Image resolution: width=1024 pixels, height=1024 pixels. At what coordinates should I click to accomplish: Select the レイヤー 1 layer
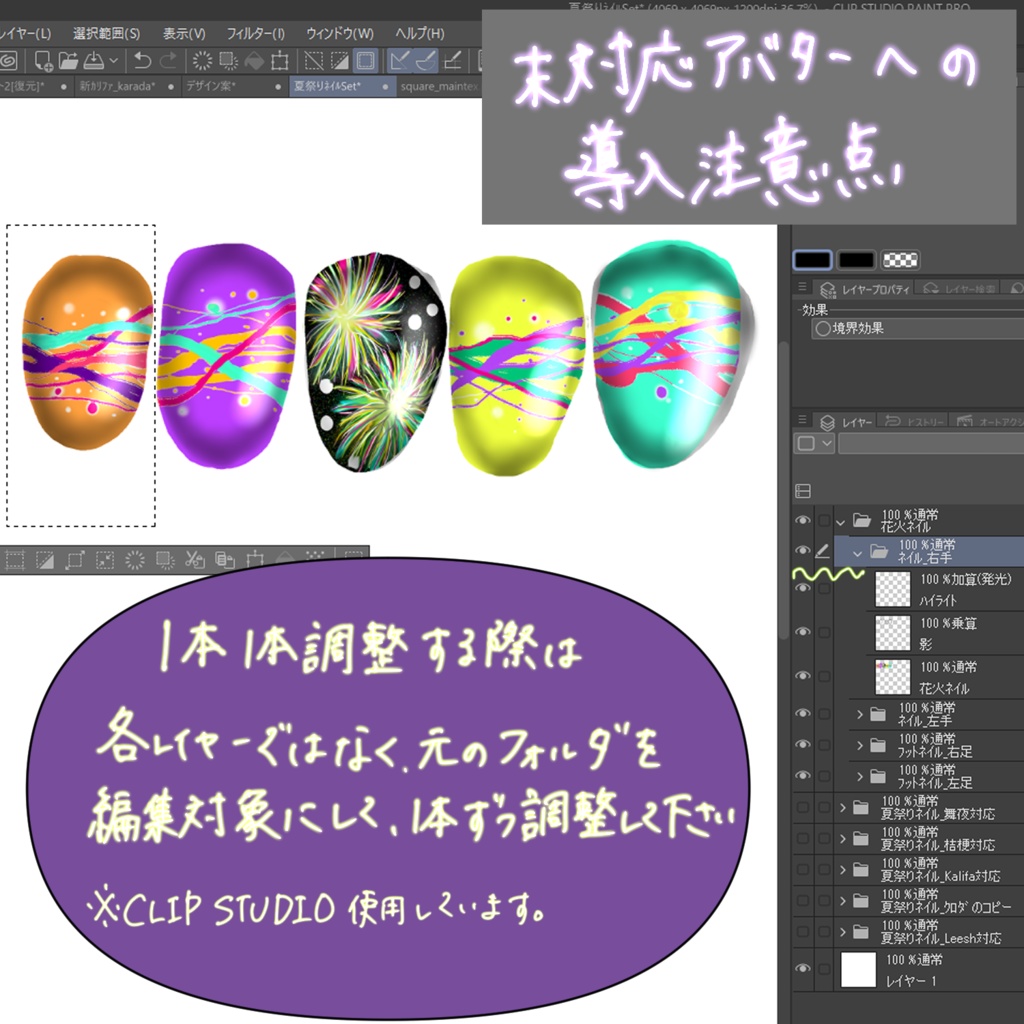click(x=950, y=968)
